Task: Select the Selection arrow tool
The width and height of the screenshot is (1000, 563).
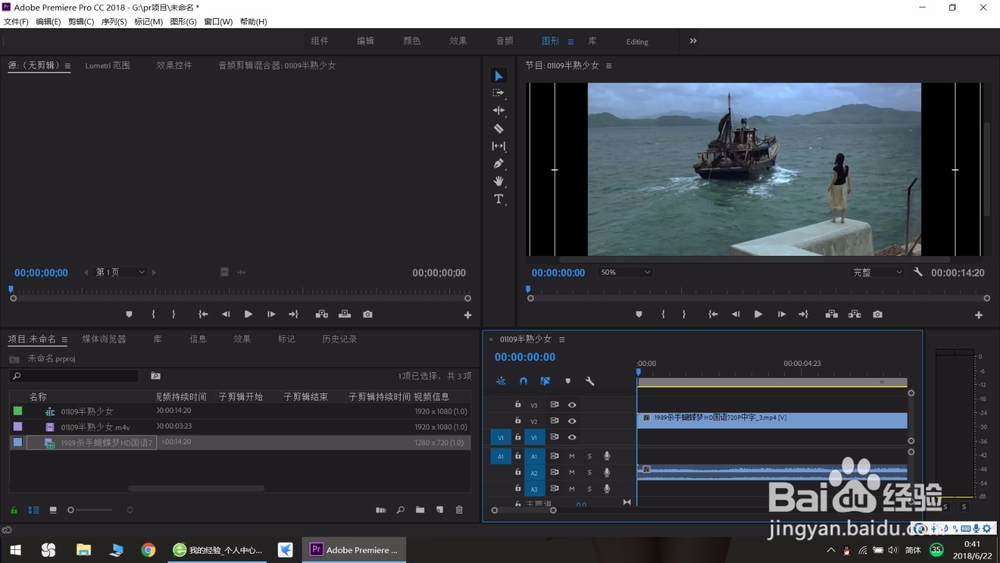Action: pyautogui.click(x=499, y=76)
